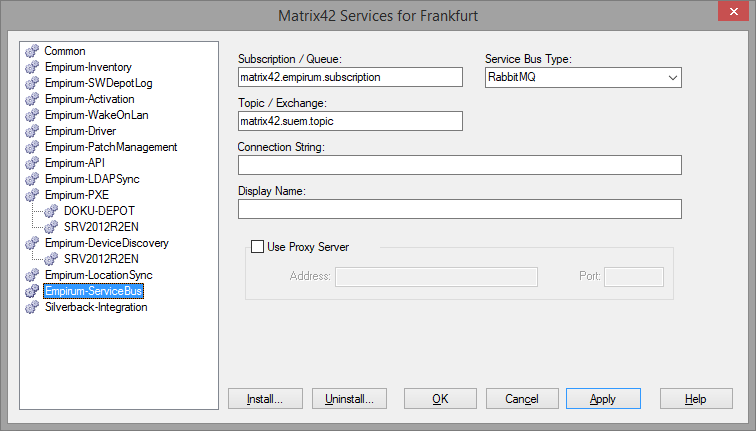This screenshot has width=756, height=431.
Task: Click the DOKU-DEPOT service gear icon
Action: 51,211
